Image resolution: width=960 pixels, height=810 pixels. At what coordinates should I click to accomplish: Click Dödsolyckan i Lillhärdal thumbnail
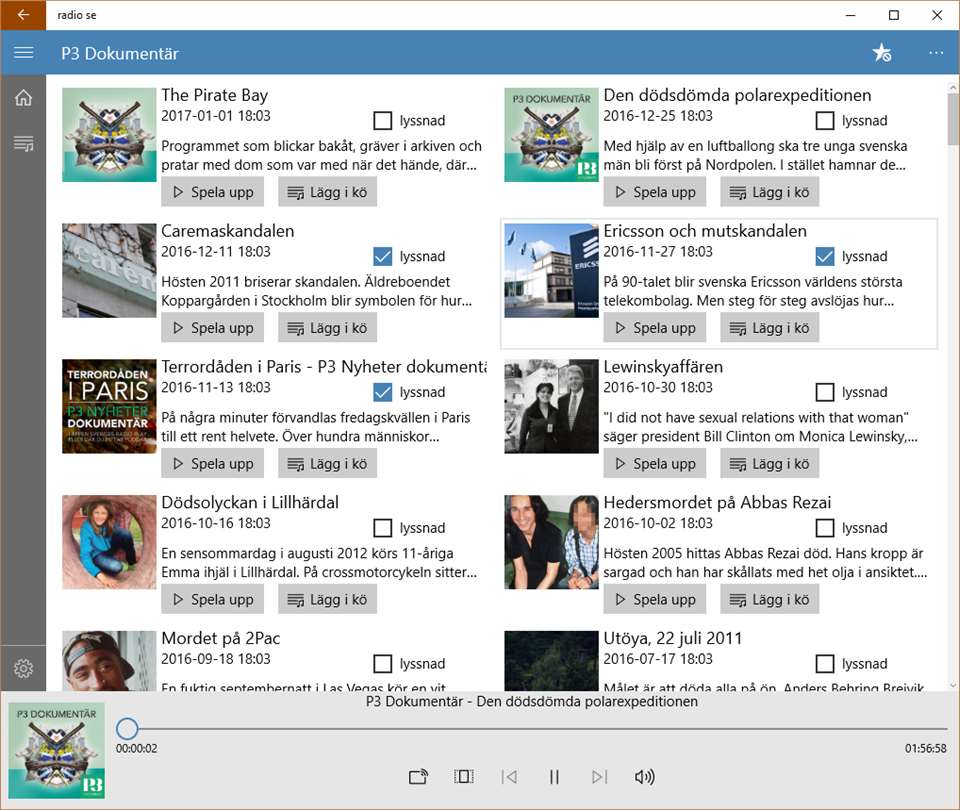(x=109, y=542)
